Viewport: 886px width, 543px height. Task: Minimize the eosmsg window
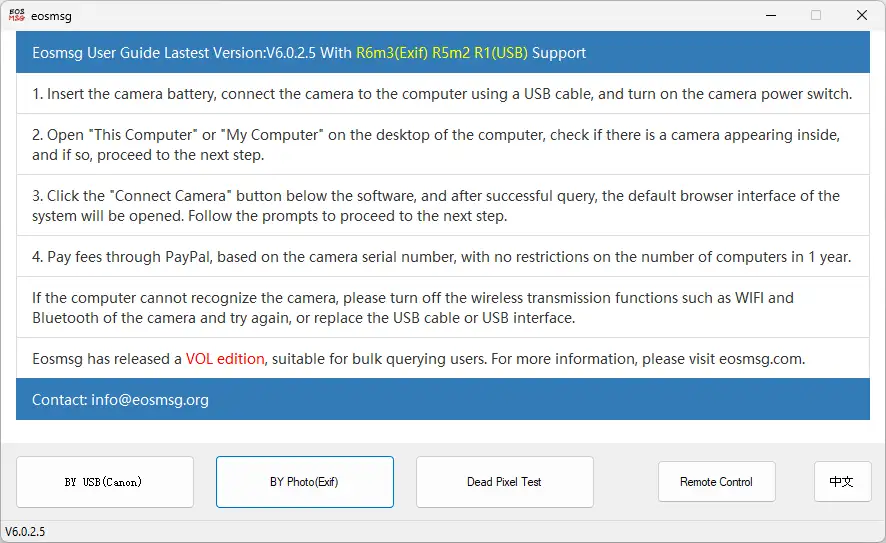771,15
